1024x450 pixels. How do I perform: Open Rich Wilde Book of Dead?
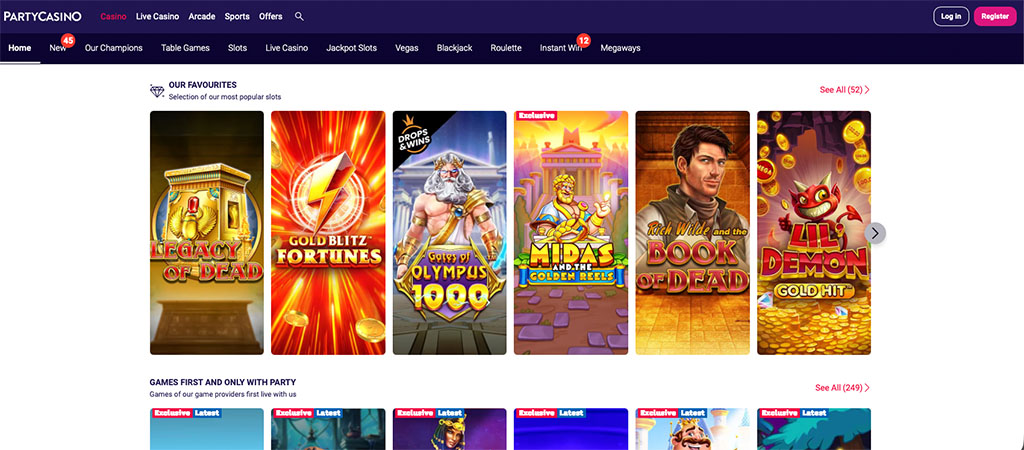pyautogui.click(x=693, y=233)
